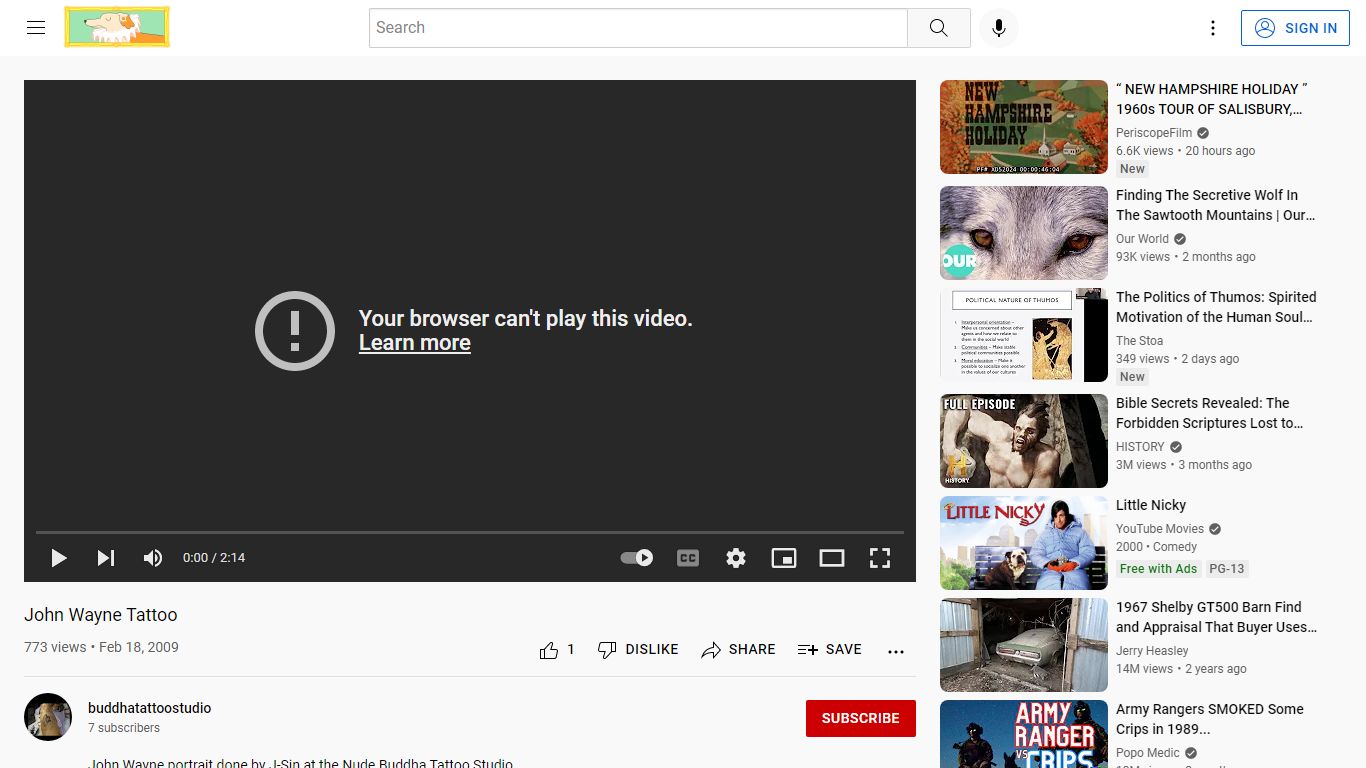Screen dimensions: 1366x768
Task: Toggle closed captions
Action: pyautogui.click(x=688, y=558)
